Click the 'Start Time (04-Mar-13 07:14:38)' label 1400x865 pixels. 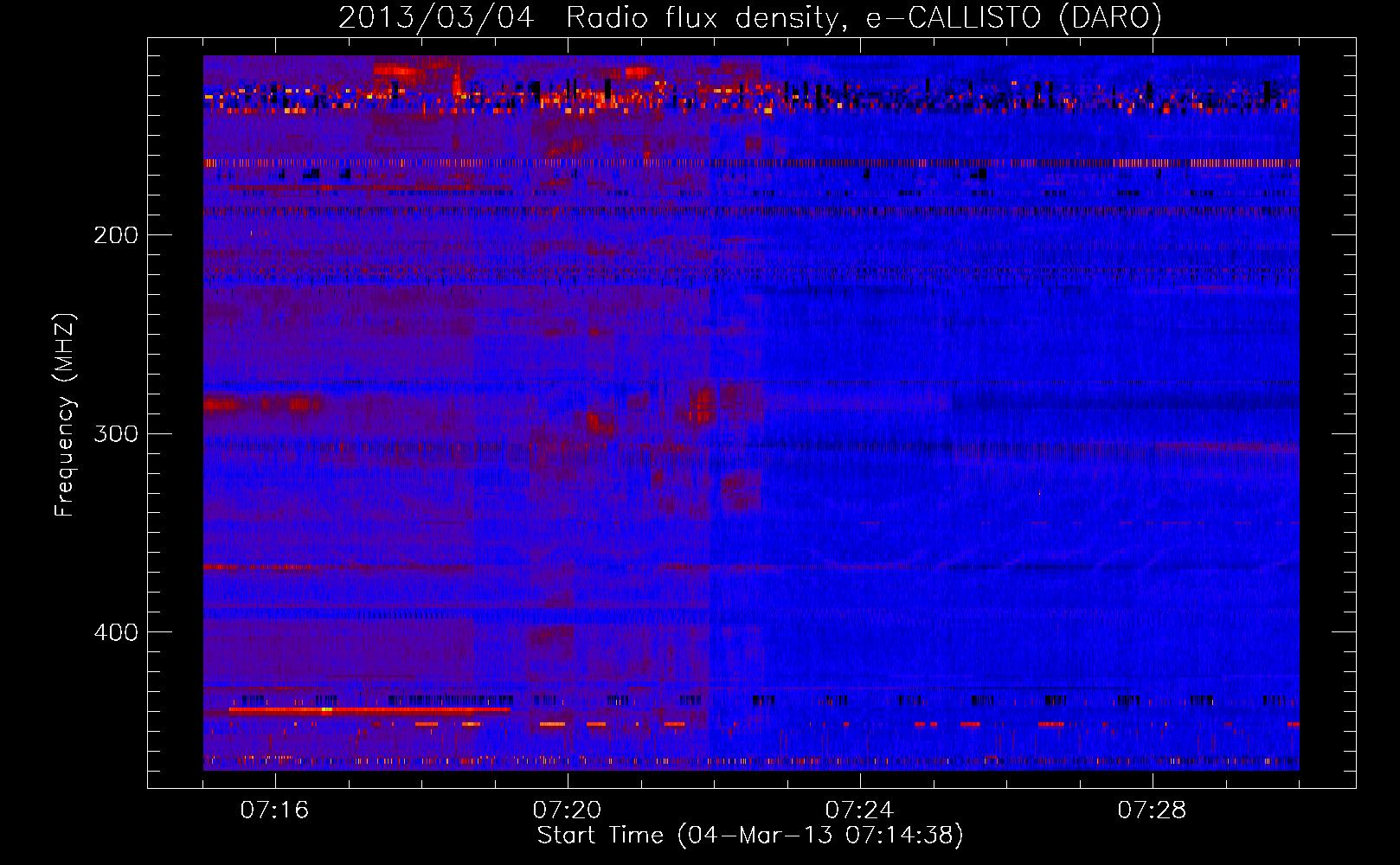point(750,836)
